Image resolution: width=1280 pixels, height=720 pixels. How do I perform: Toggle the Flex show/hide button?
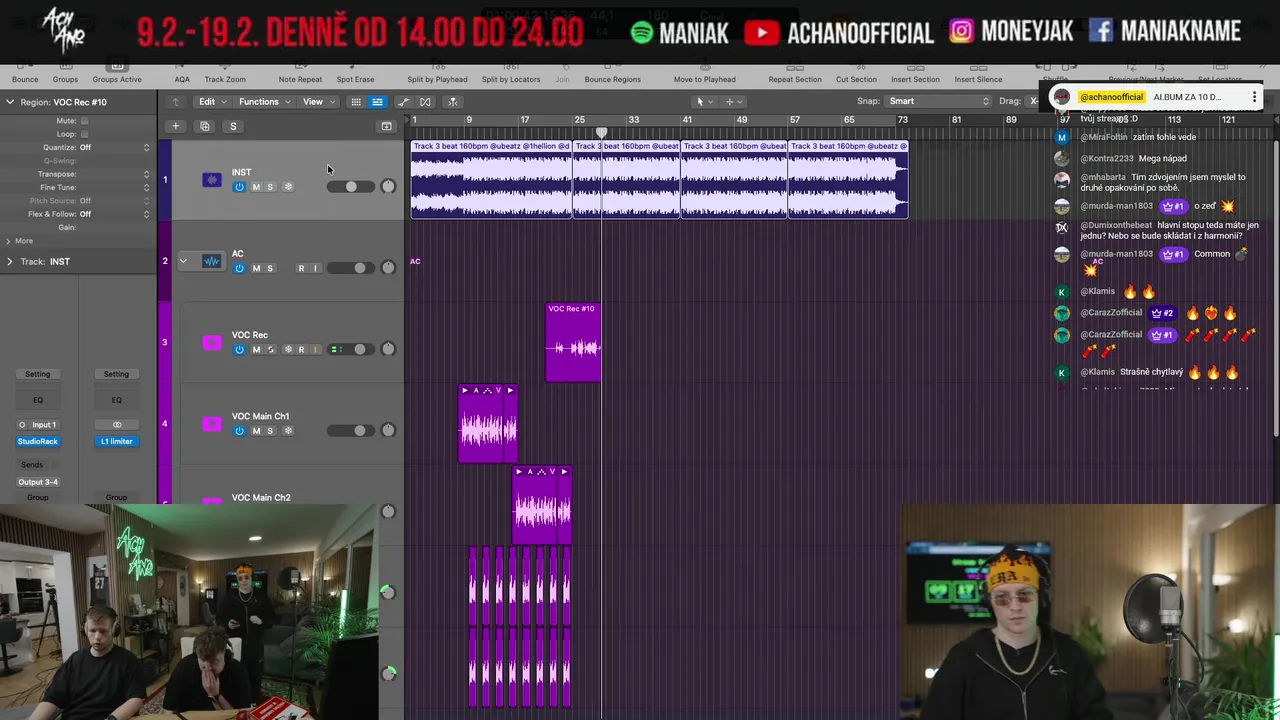coord(425,101)
